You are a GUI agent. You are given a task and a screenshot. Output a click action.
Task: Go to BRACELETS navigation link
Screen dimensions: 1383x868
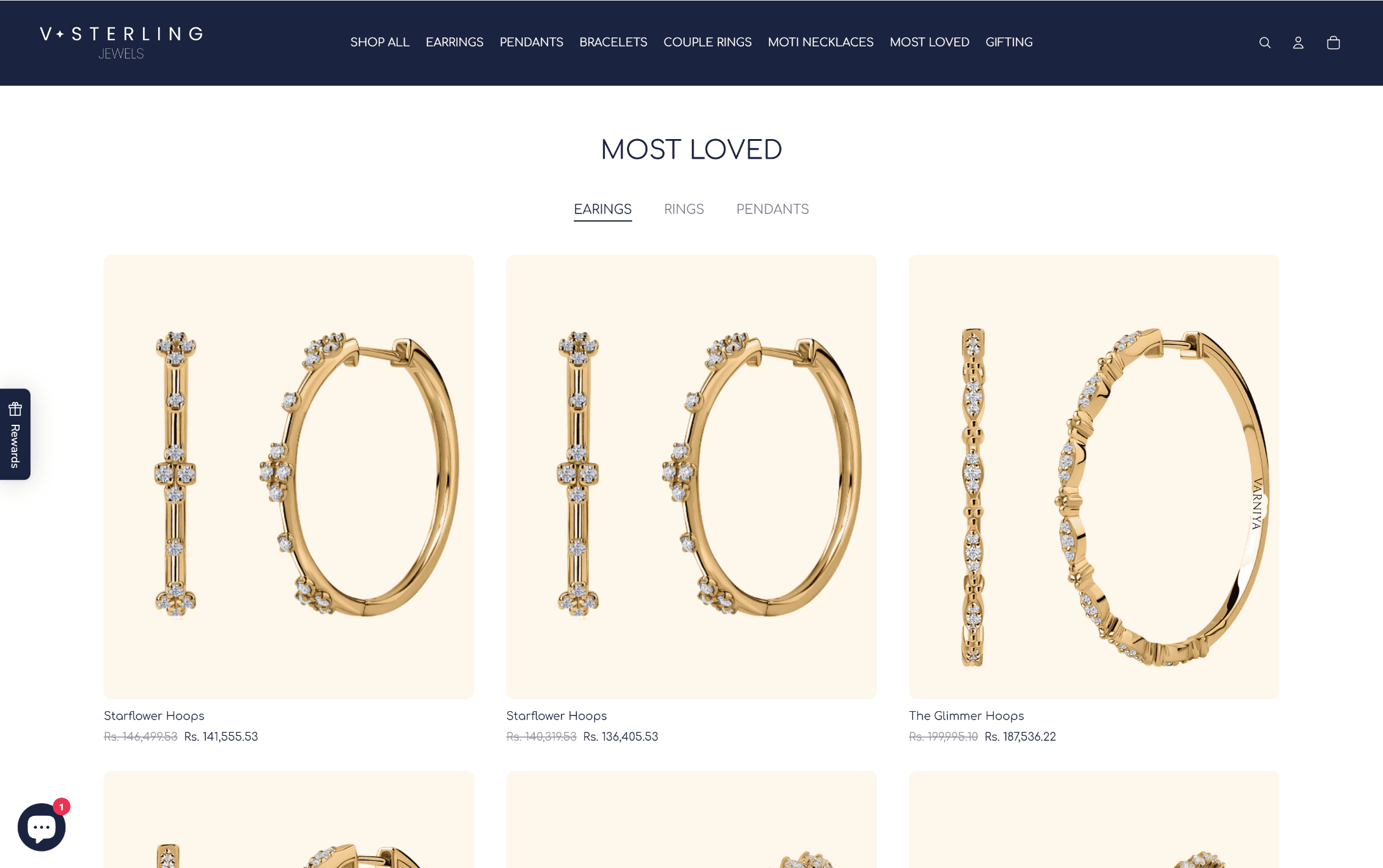click(613, 42)
